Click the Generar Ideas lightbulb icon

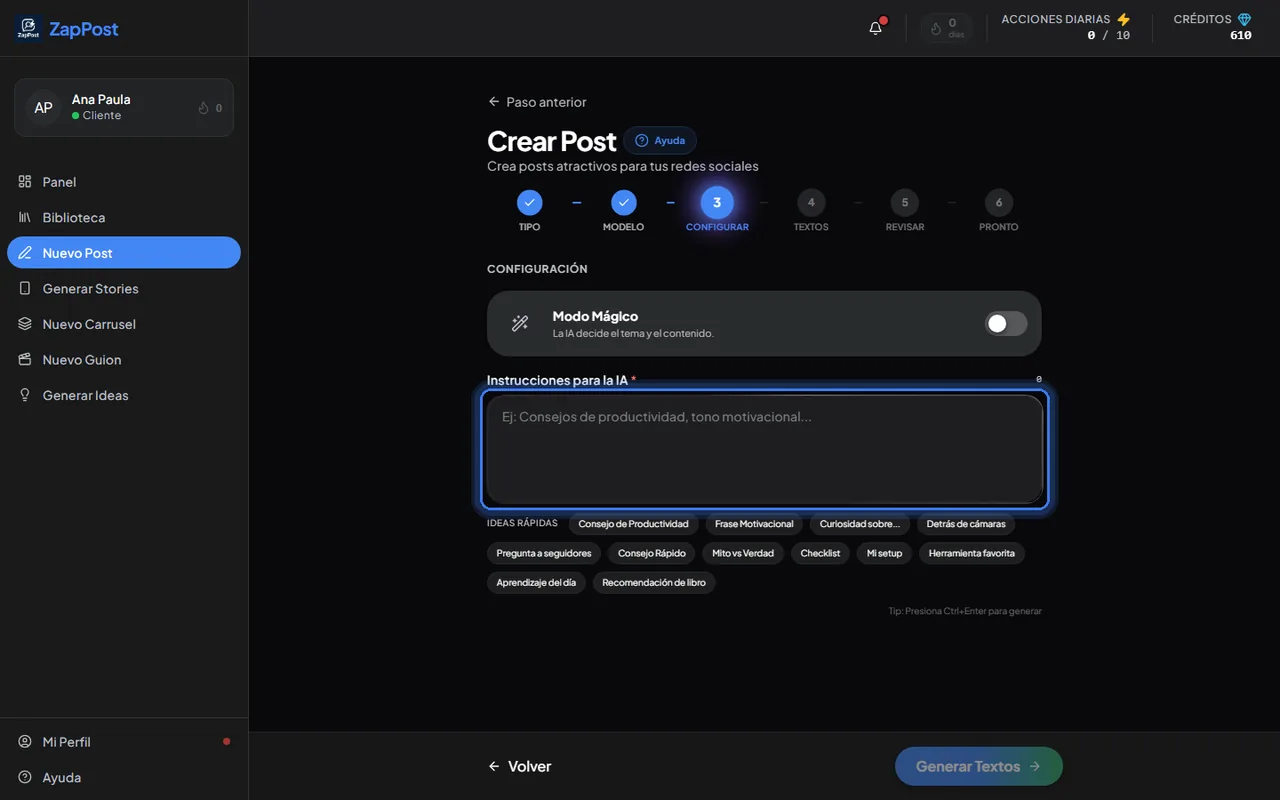coord(25,395)
